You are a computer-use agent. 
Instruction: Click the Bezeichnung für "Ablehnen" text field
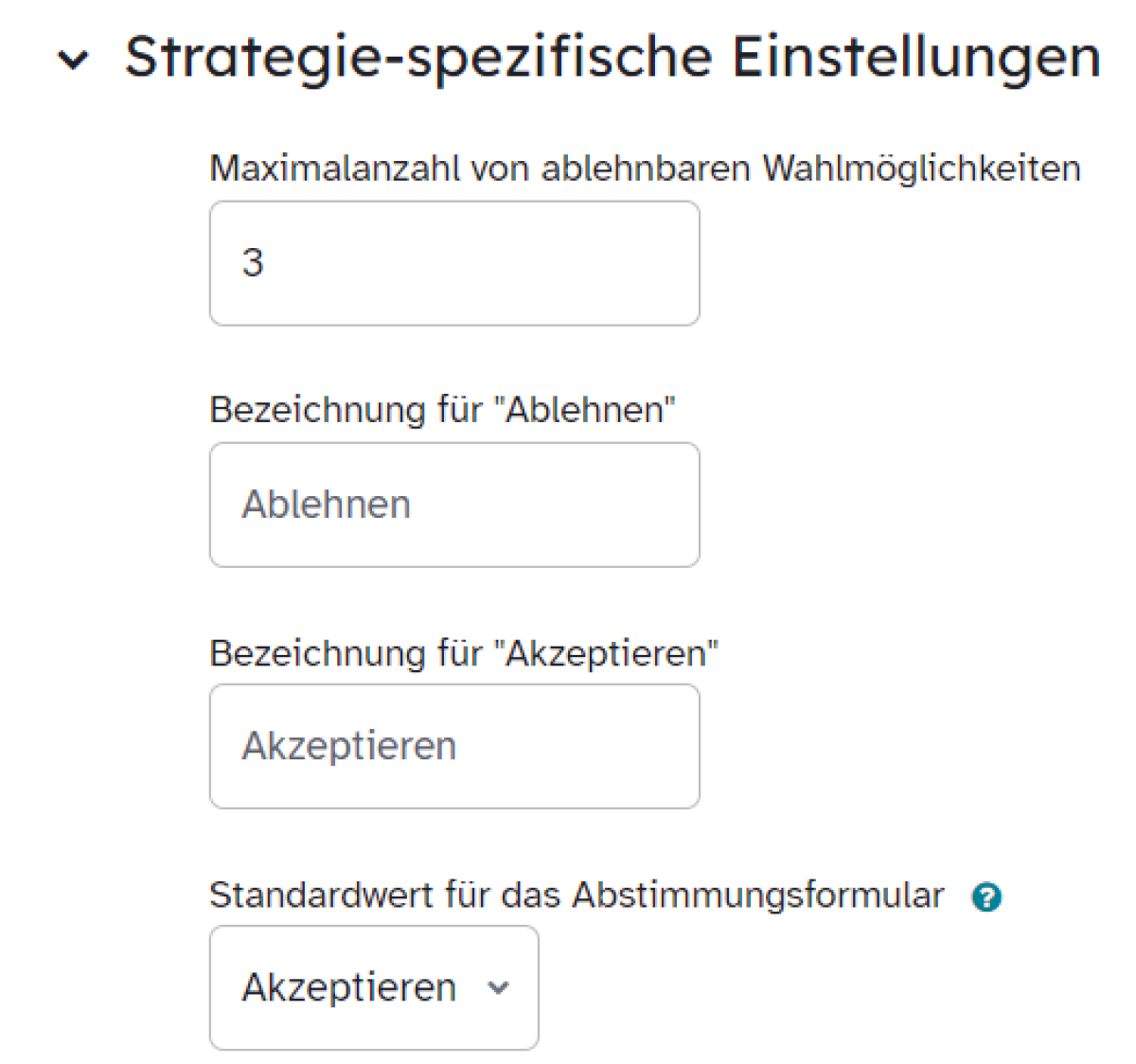[x=454, y=505]
